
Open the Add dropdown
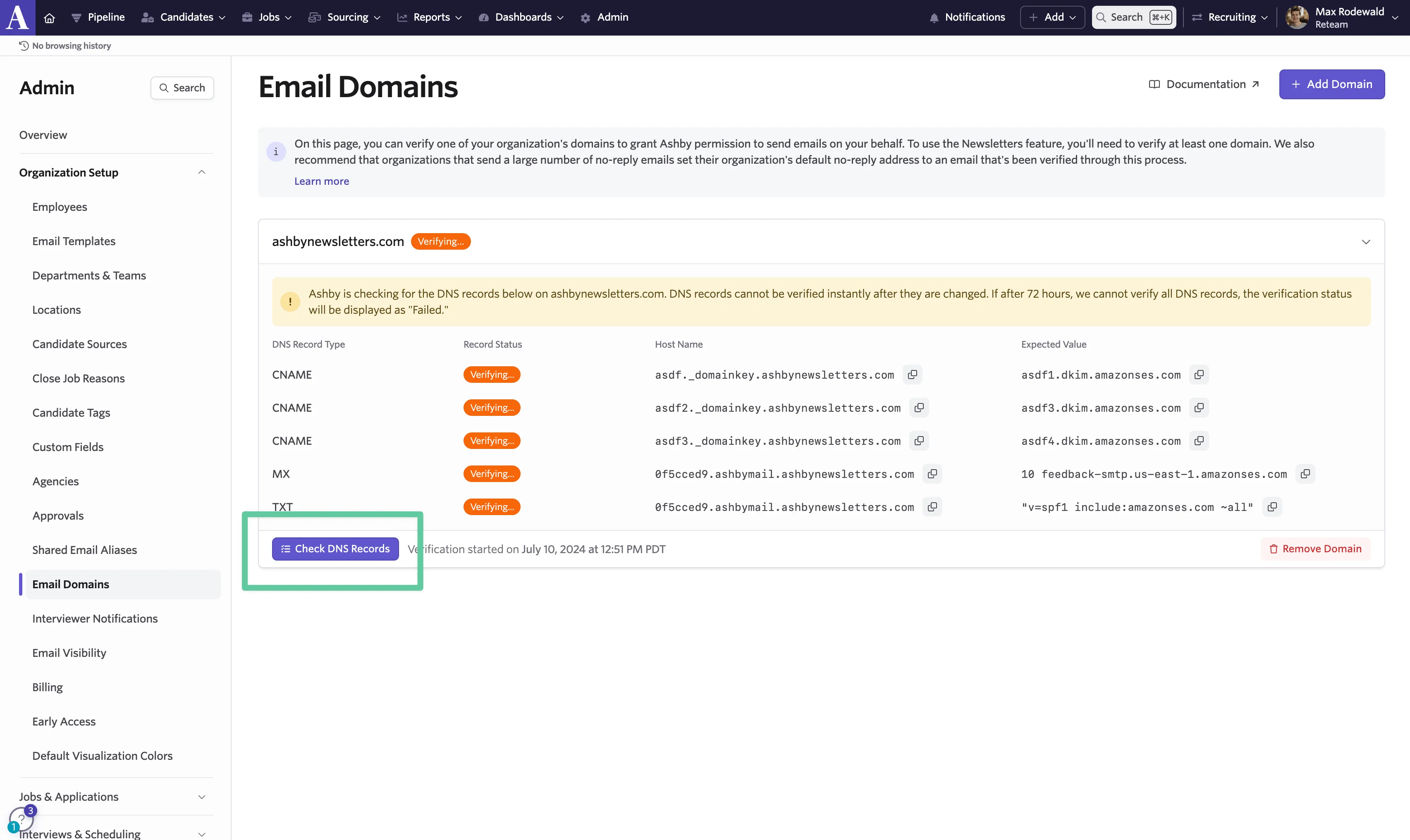click(x=1052, y=17)
